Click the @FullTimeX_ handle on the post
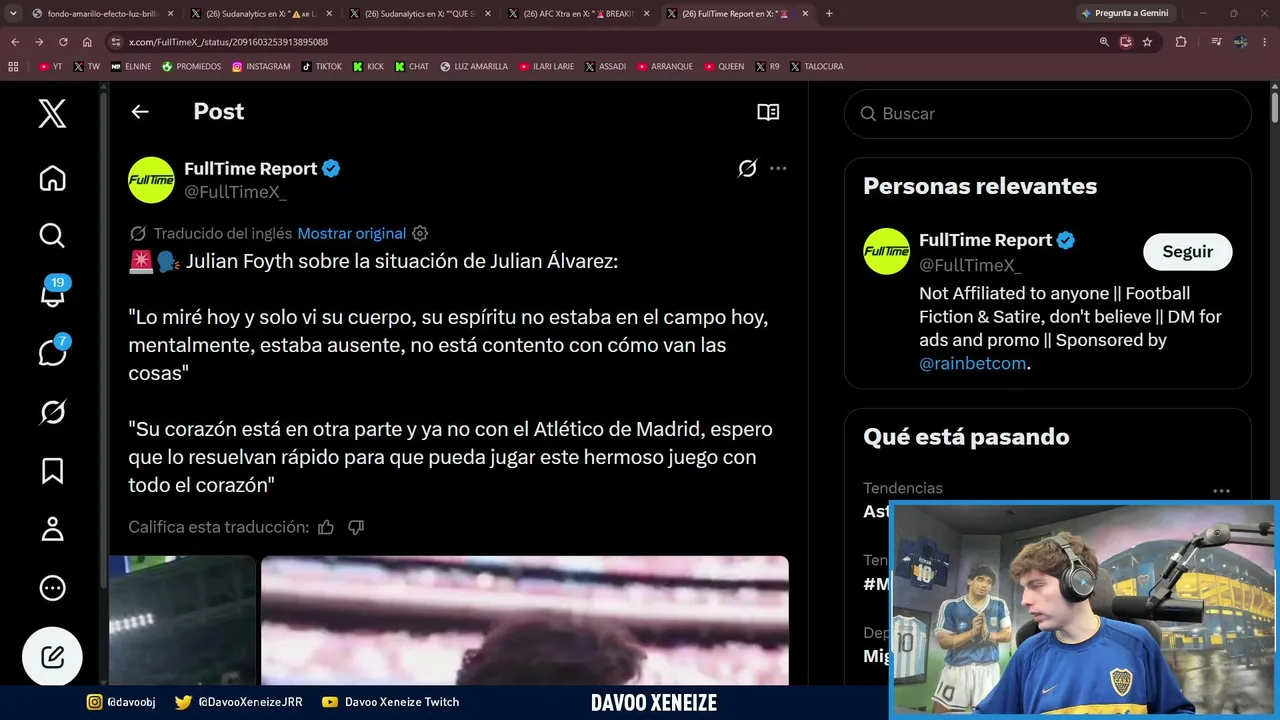1280x720 pixels. (x=235, y=192)
